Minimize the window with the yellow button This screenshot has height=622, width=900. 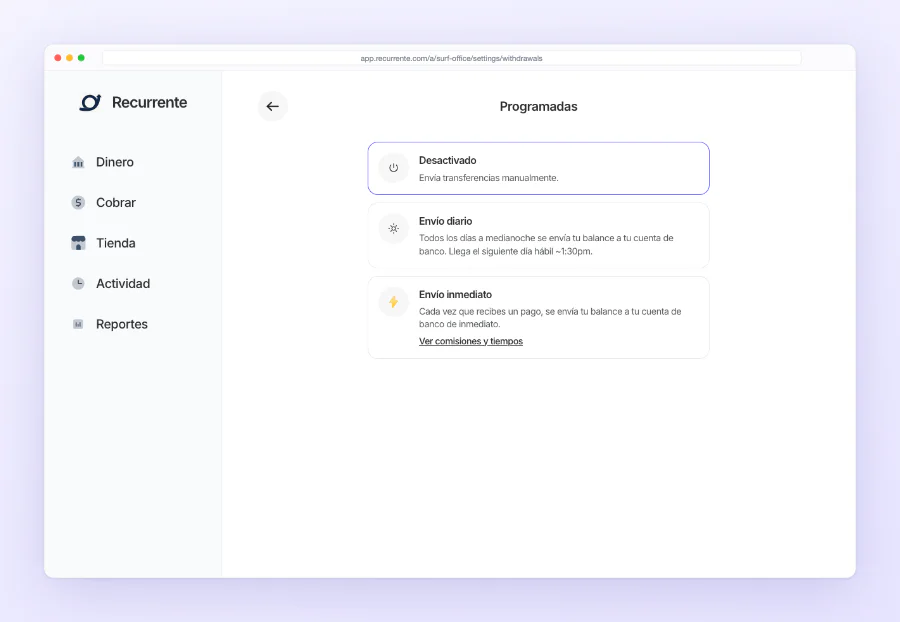click(69, 58)
